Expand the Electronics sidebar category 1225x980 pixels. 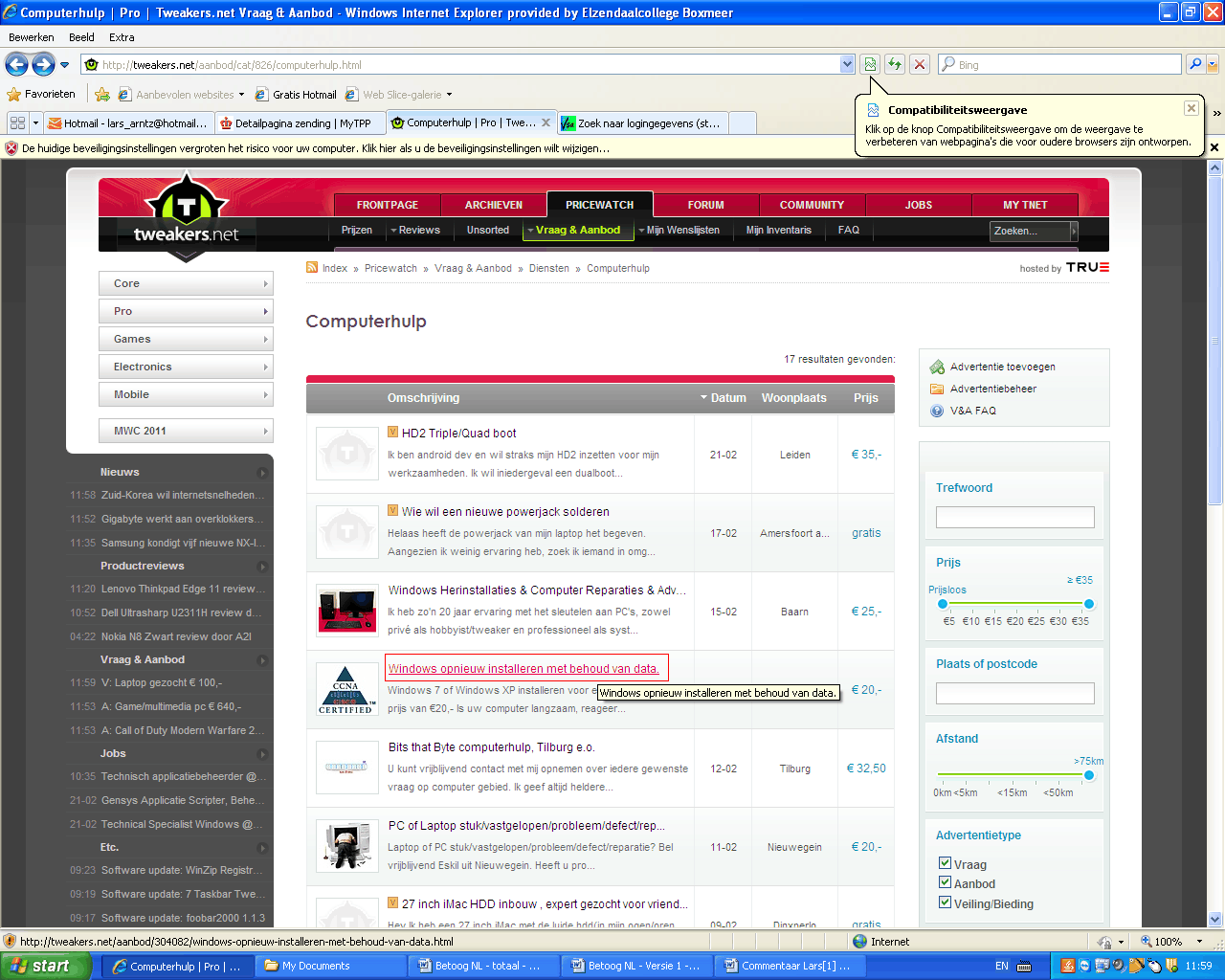186,367
